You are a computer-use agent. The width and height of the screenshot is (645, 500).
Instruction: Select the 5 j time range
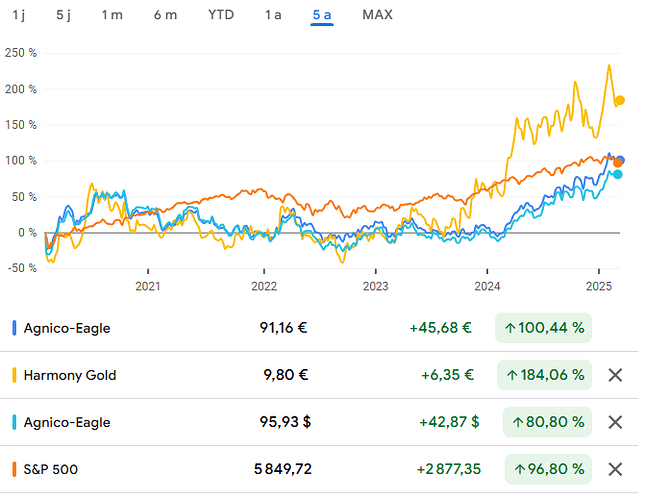click(64, 15)
